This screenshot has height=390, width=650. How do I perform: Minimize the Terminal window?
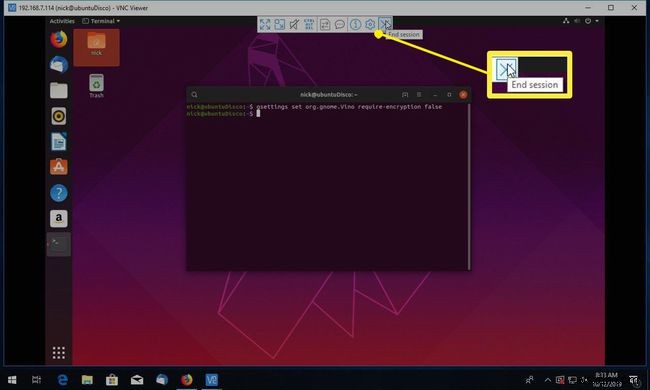coord(435,95)
